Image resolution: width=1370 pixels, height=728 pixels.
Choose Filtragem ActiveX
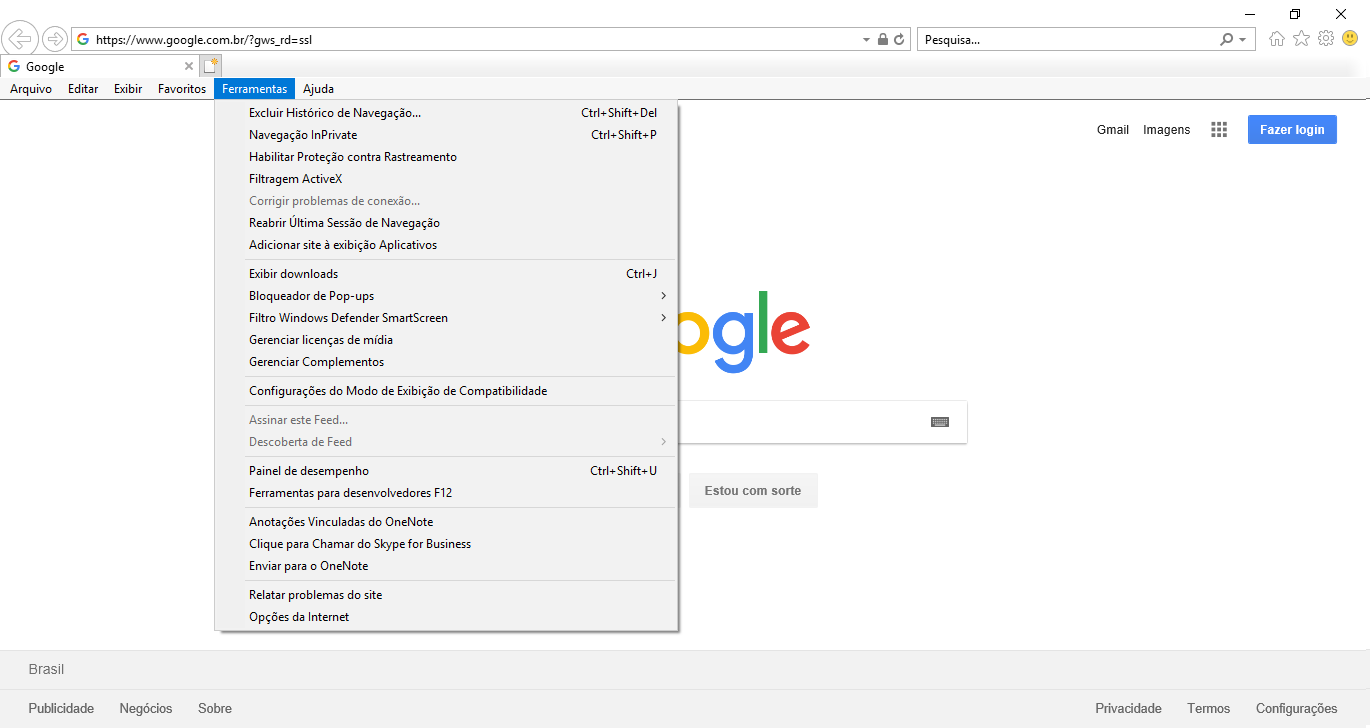[x=447, y=179]
